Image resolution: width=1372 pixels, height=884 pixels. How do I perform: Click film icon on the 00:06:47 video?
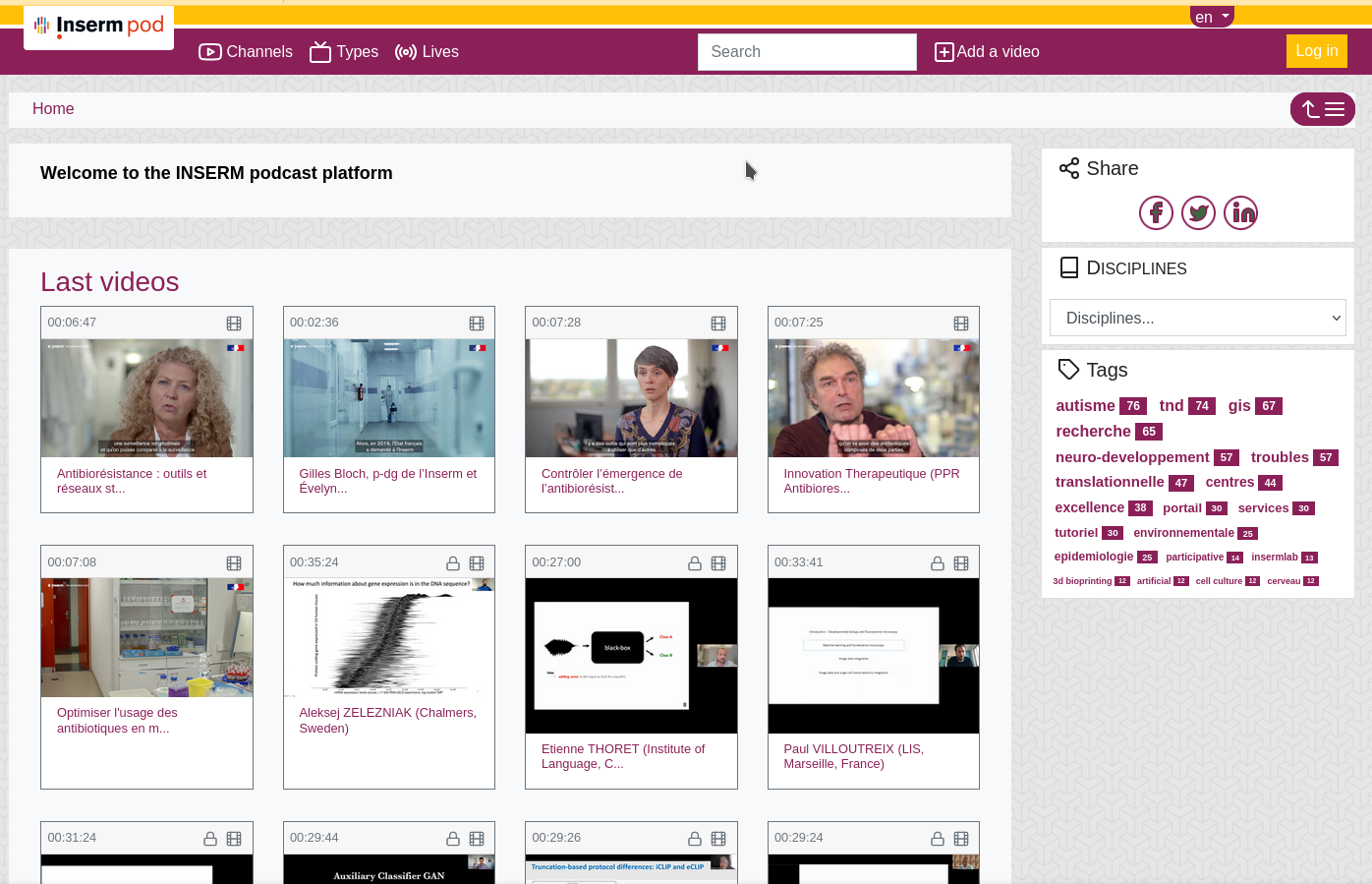pyautogui.click(x=234, y=324)
